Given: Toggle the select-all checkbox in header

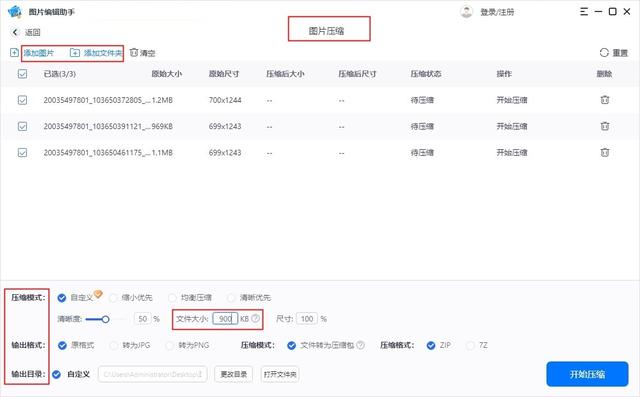Looking at the screenshot, I should pyautogui.click(x=22, y=74).
